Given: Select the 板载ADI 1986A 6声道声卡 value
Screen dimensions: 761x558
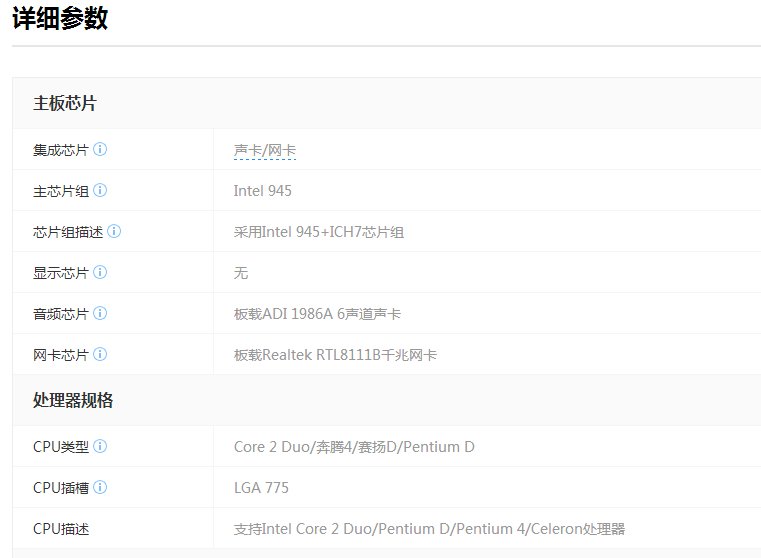Looking at the screenshot, I should click(x=317, y=314).
